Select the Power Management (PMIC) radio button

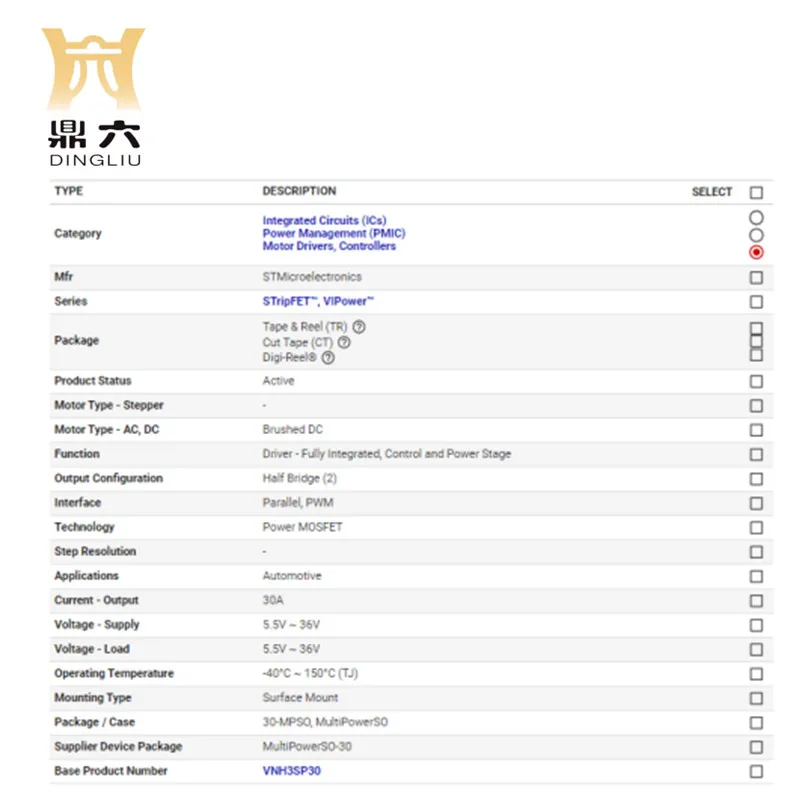click(756, 235)
